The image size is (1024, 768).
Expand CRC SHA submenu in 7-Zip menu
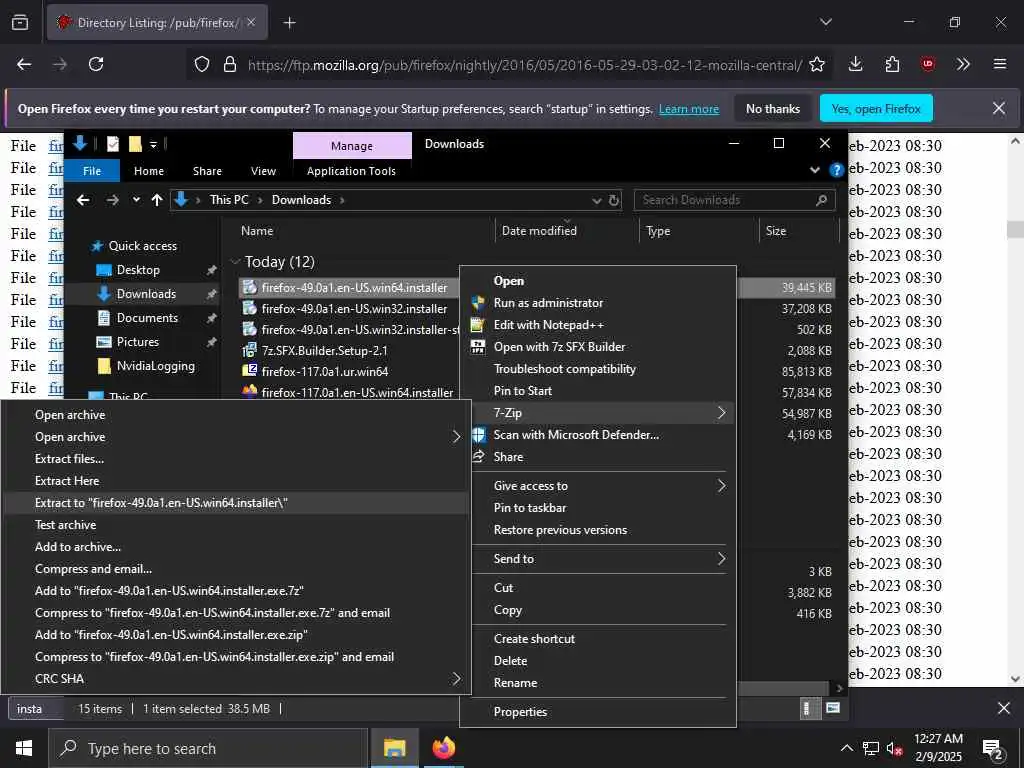pyautogui.click(x=456, y=679)
